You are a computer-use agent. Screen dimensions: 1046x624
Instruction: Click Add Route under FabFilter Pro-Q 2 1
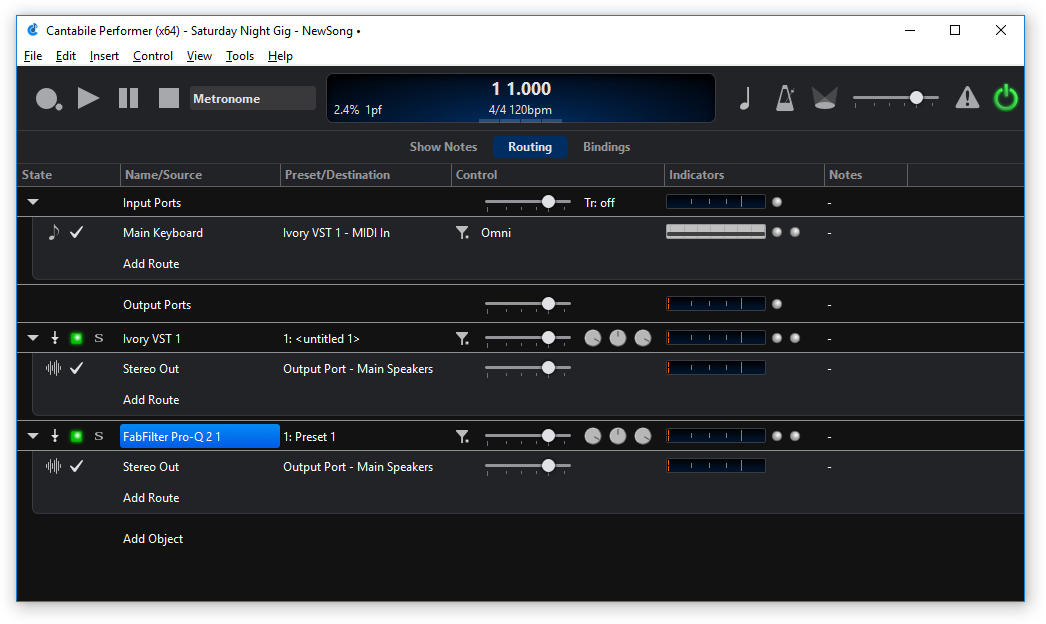click(x=151, y=498)
